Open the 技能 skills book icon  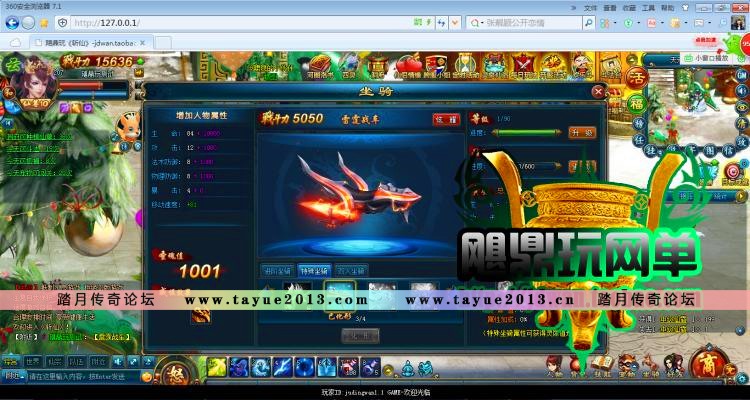(x=603, y=366)
